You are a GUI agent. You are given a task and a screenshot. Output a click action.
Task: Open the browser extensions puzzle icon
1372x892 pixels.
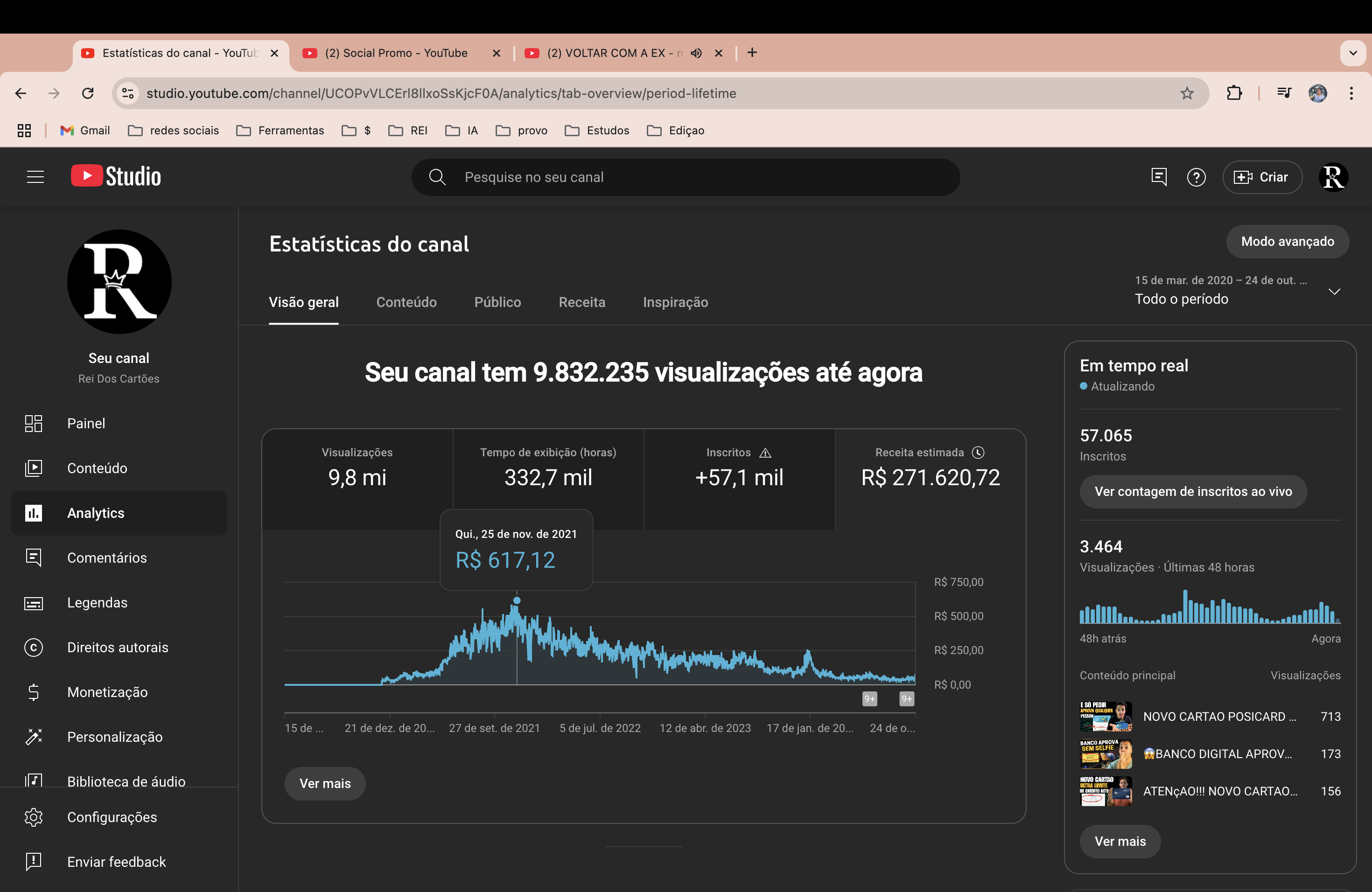point(1234,93)
